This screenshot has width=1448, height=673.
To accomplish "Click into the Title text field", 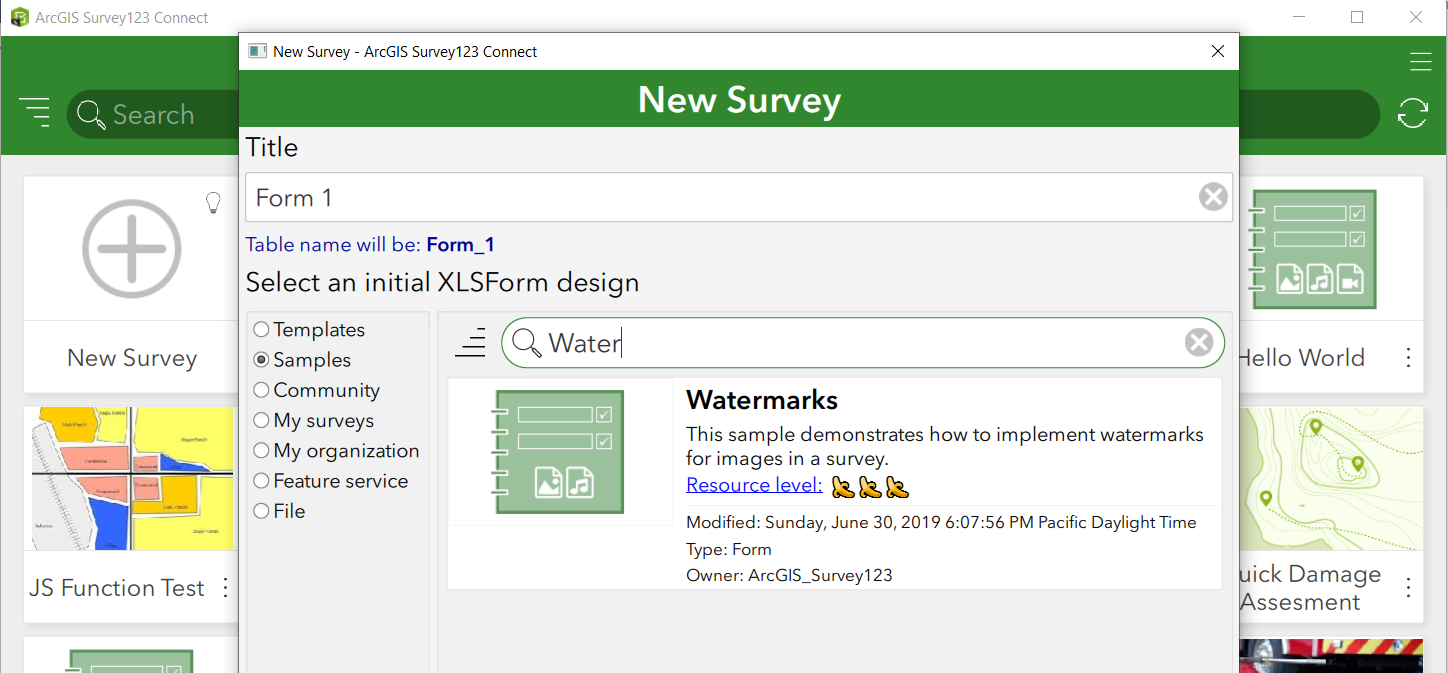I will click(x=720, y=198).
